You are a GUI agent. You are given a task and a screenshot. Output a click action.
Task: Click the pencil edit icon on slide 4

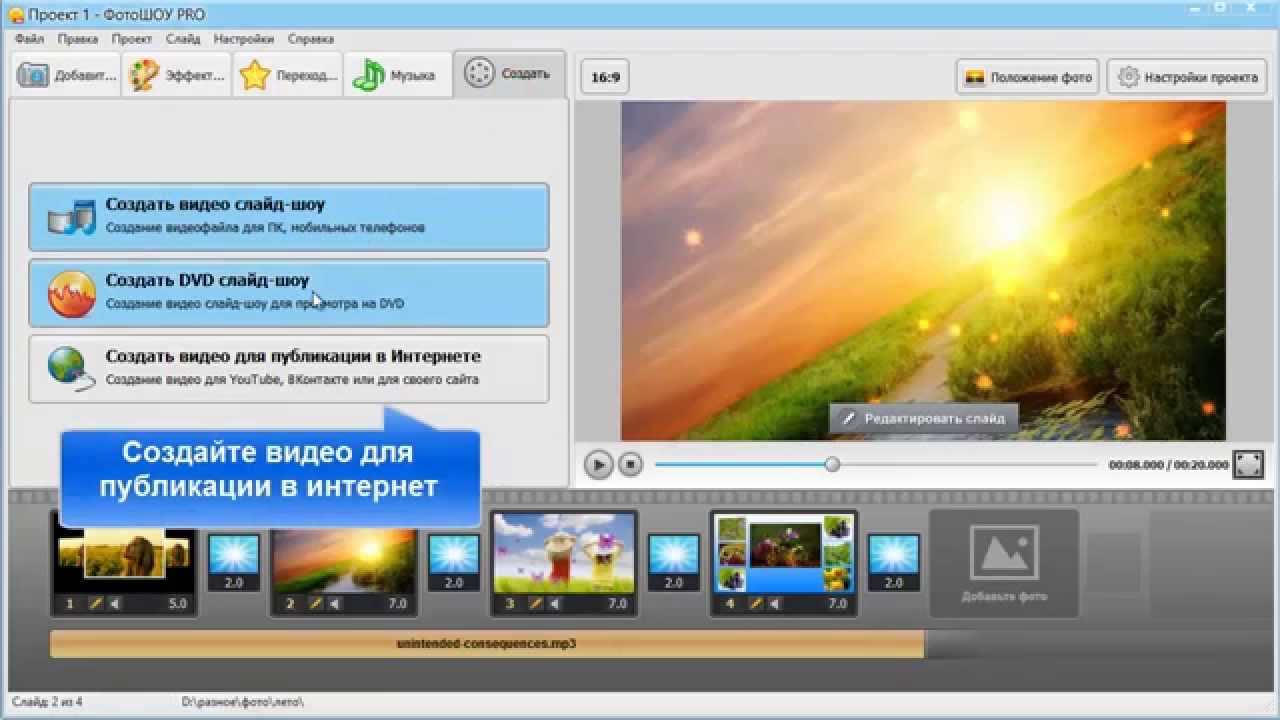click(x=755, y=604)
